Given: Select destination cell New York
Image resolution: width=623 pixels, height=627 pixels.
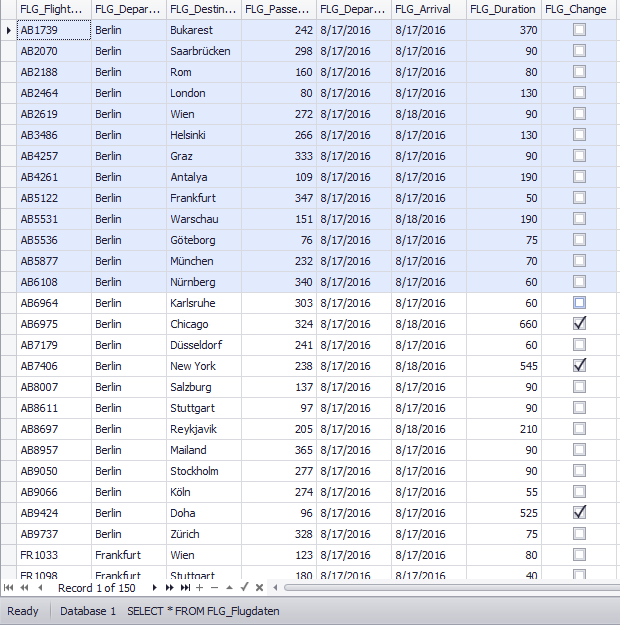Looking at the screenshot, I should pyautogui.click(x=204, y=366).
